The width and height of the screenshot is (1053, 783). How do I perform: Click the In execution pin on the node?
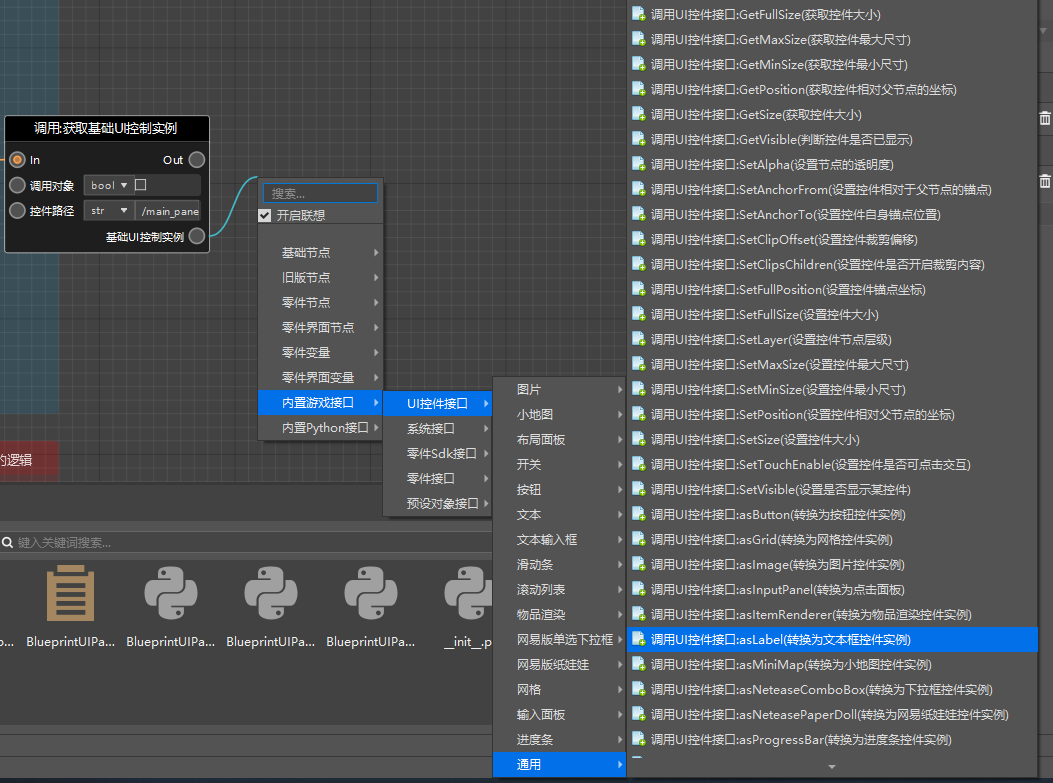click(17, 160)
